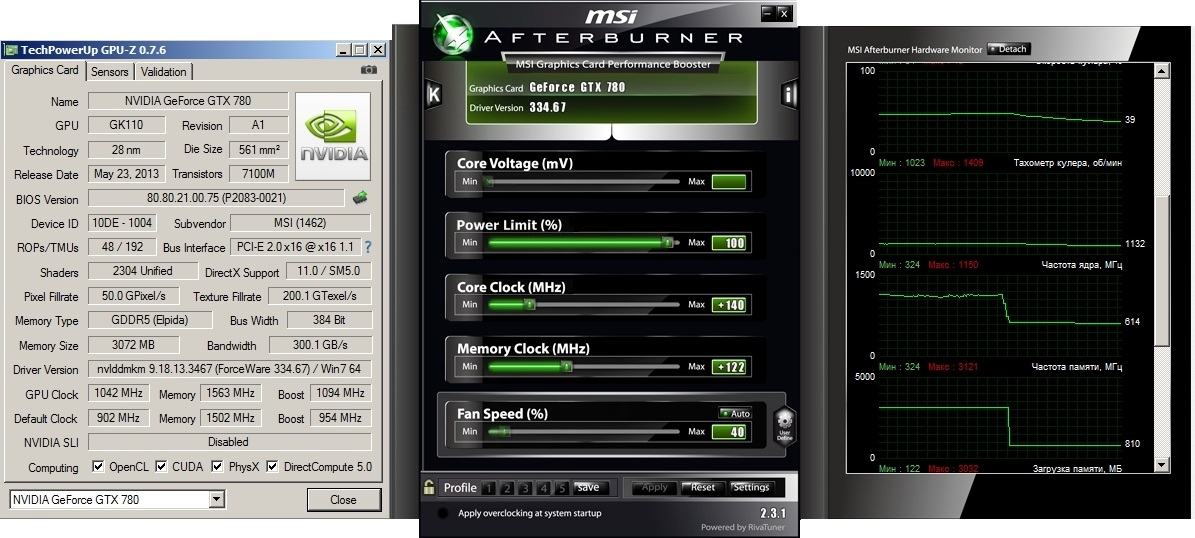Open the GPU selection dropdown in GPU-Z
This screenshot has width=1195, height=538.
[216, 500]
